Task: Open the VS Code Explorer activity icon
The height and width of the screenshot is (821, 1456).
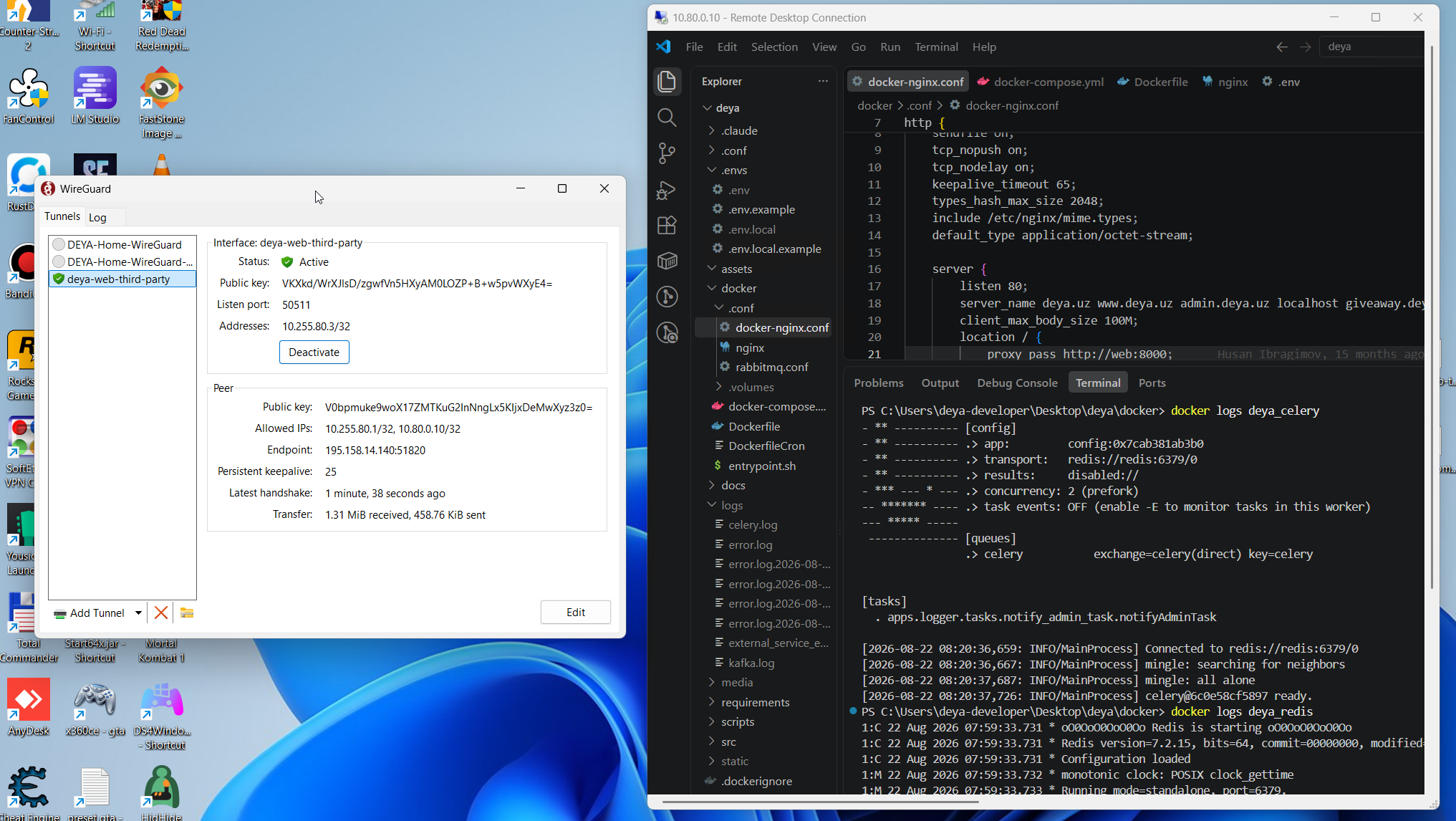Action: coord(667,82)
